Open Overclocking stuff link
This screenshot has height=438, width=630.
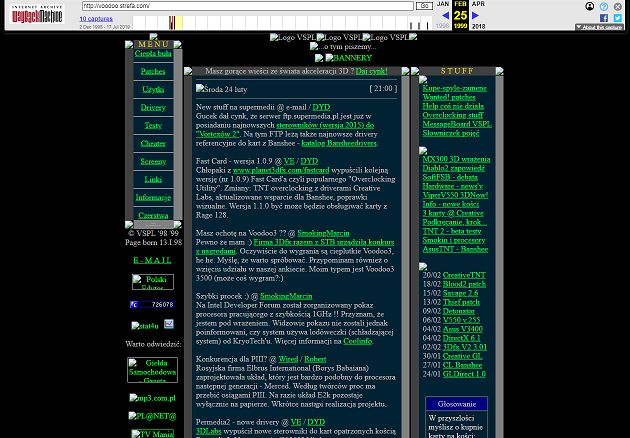453,115
